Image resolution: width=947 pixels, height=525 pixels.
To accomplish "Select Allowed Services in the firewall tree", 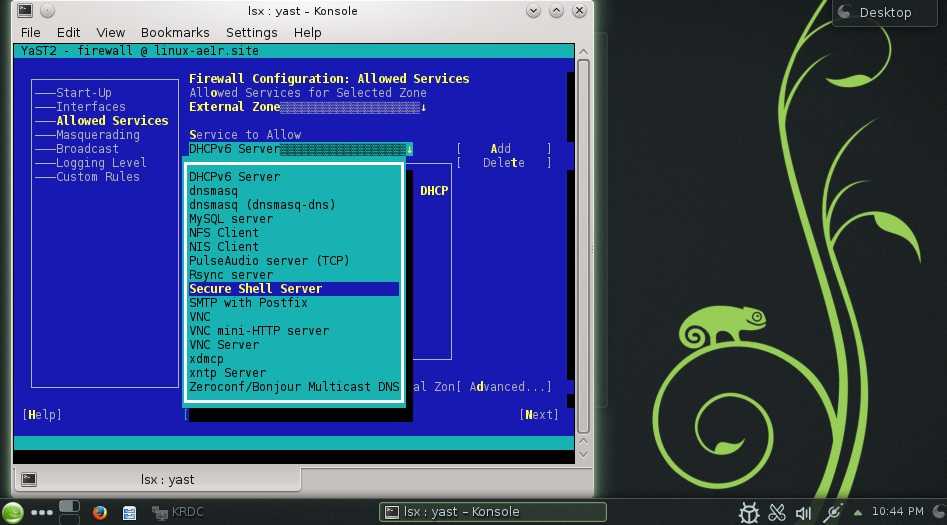I will point(112,120).
